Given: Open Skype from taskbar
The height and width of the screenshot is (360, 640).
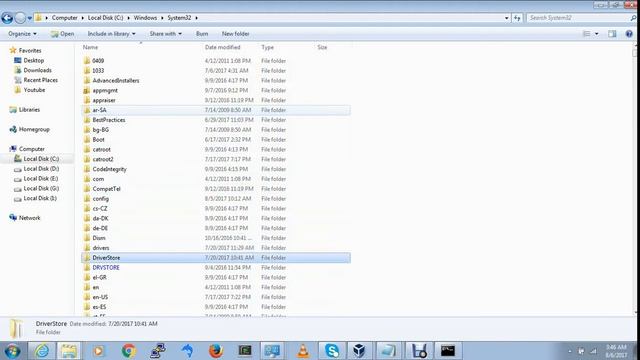Looking at the screenshot, I should click(332, 351).
